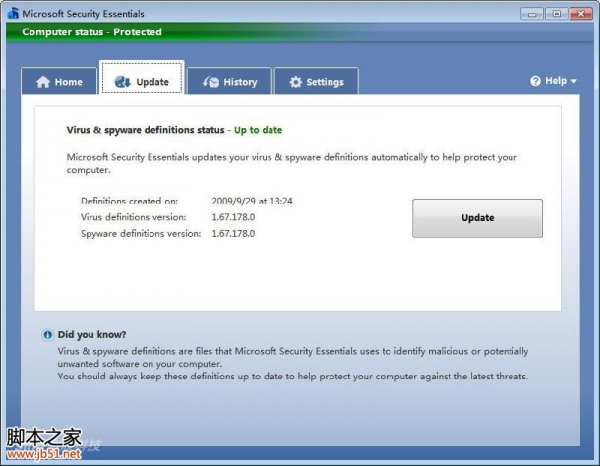The width and height of the screenshot is (600, 466).
Task: Click the Microsoft Security Essentials title bar icon
Action: (13, 13)
